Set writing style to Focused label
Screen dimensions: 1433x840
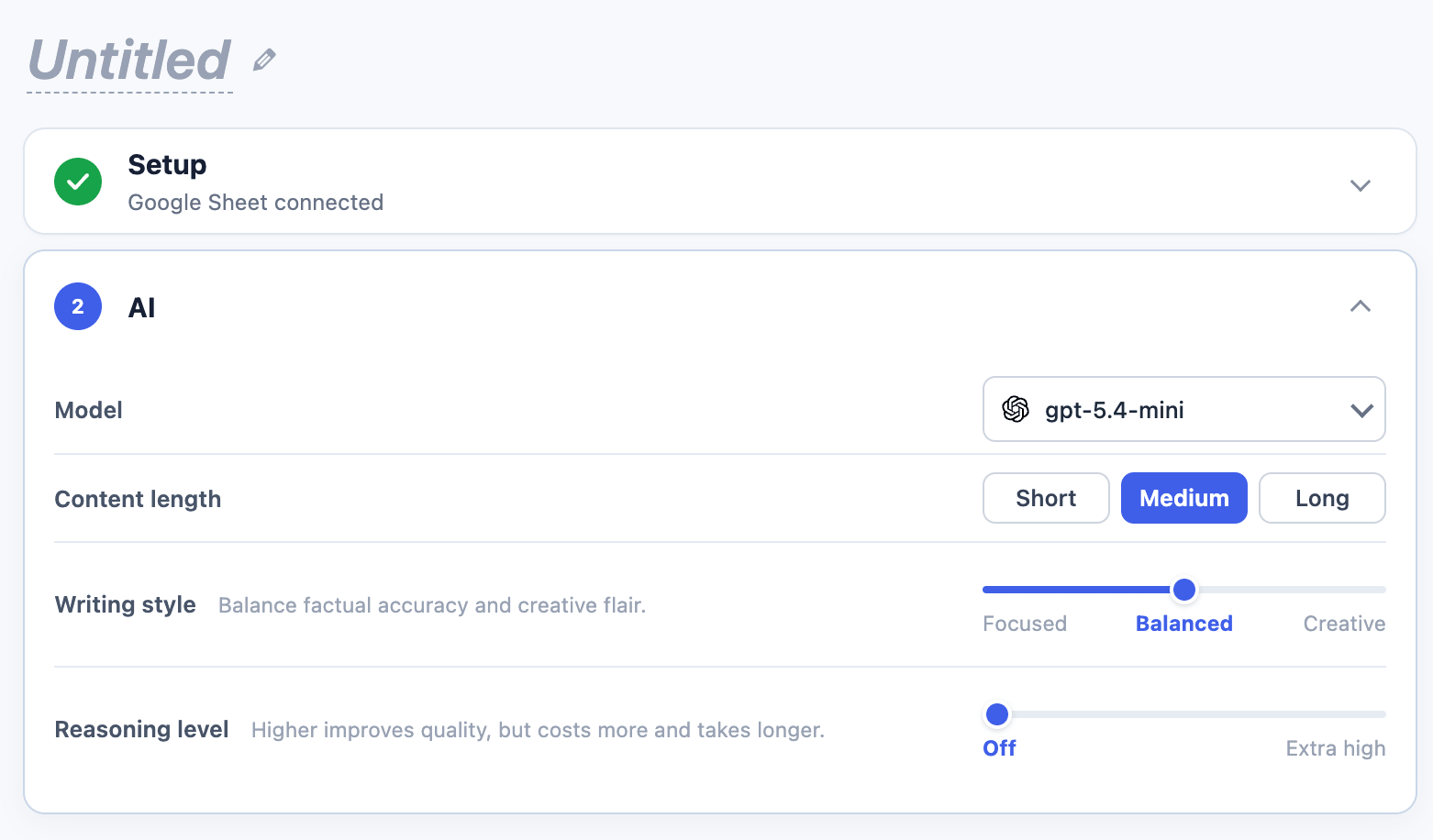pyautogui.click(x=1025, y=624)
